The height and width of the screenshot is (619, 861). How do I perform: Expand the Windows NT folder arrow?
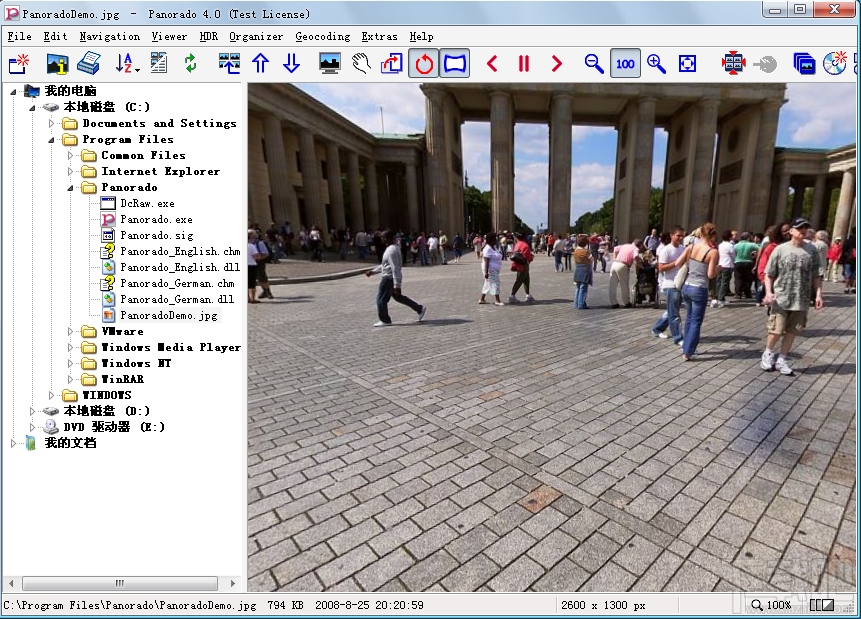[x=70, y=363]
